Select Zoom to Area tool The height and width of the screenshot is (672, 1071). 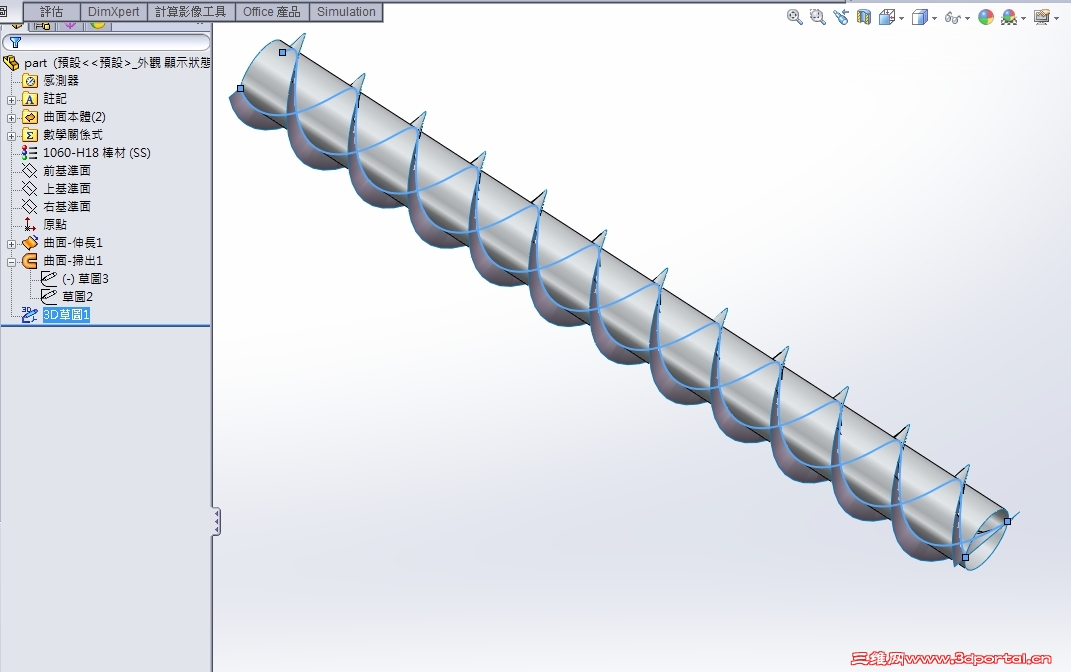[x=818, y=17]
